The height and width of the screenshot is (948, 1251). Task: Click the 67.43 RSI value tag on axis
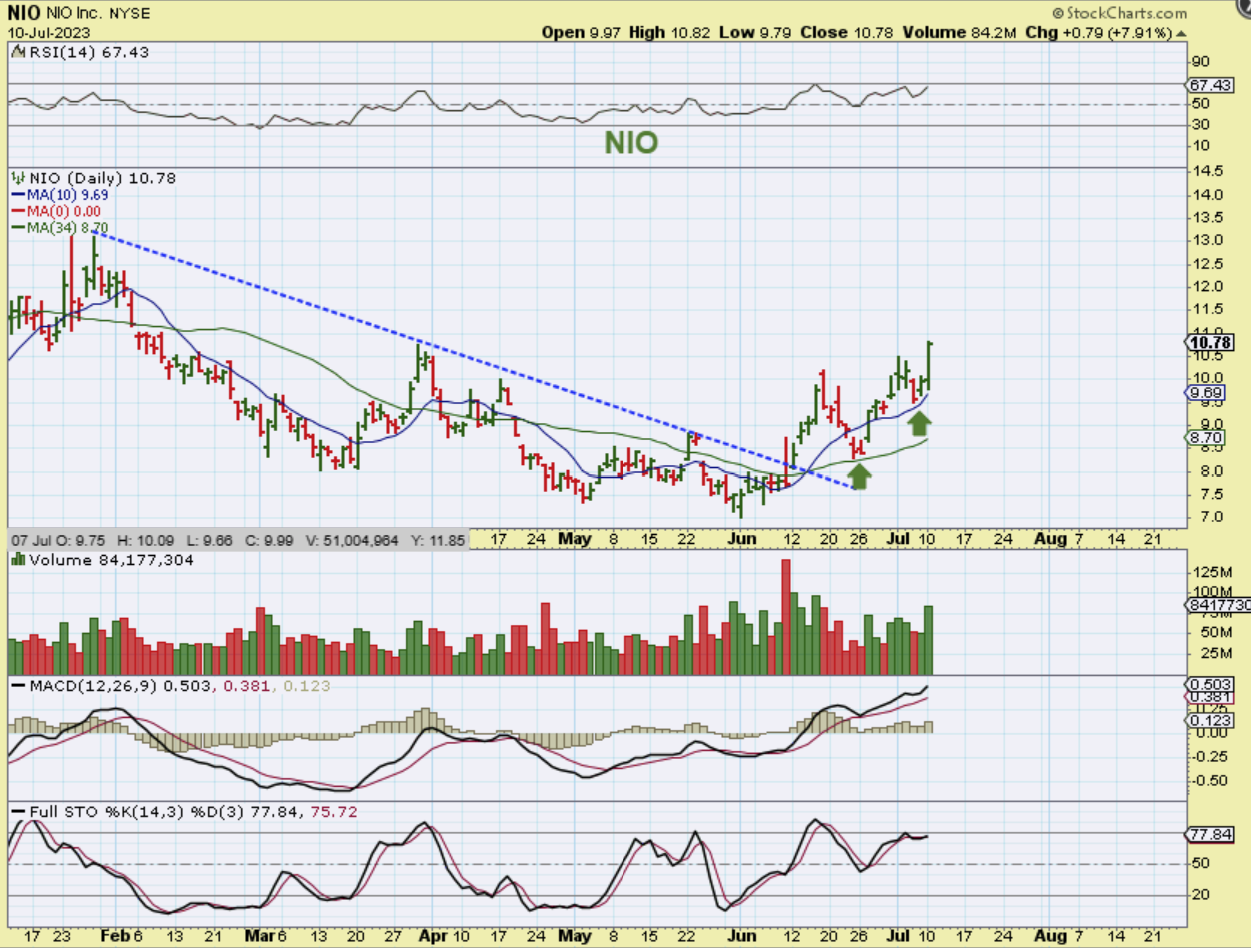tap(1209, 85)
